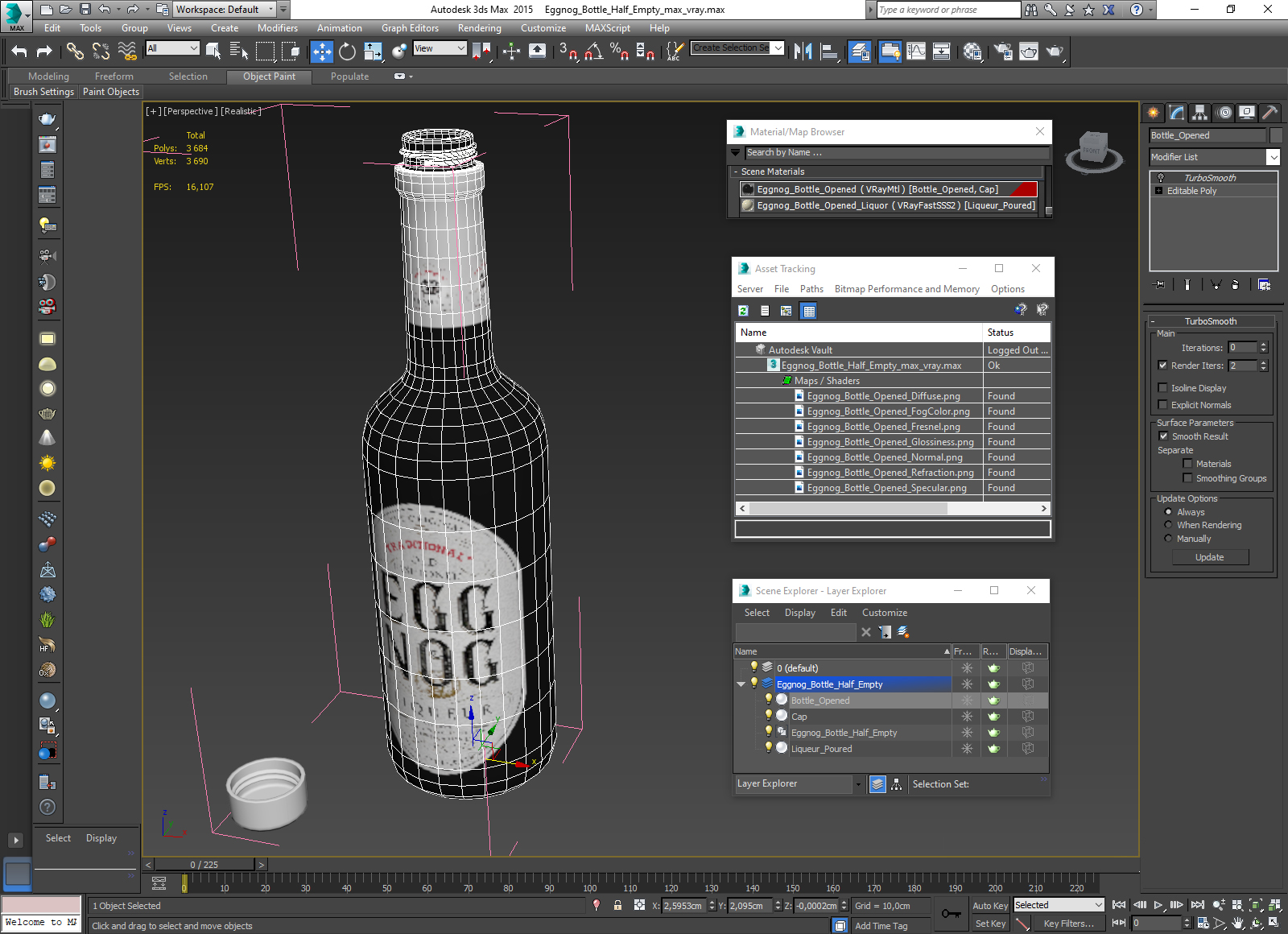
Task: Hide the Liqueur_Poured lightbulb icon
Action: point(769,747)
